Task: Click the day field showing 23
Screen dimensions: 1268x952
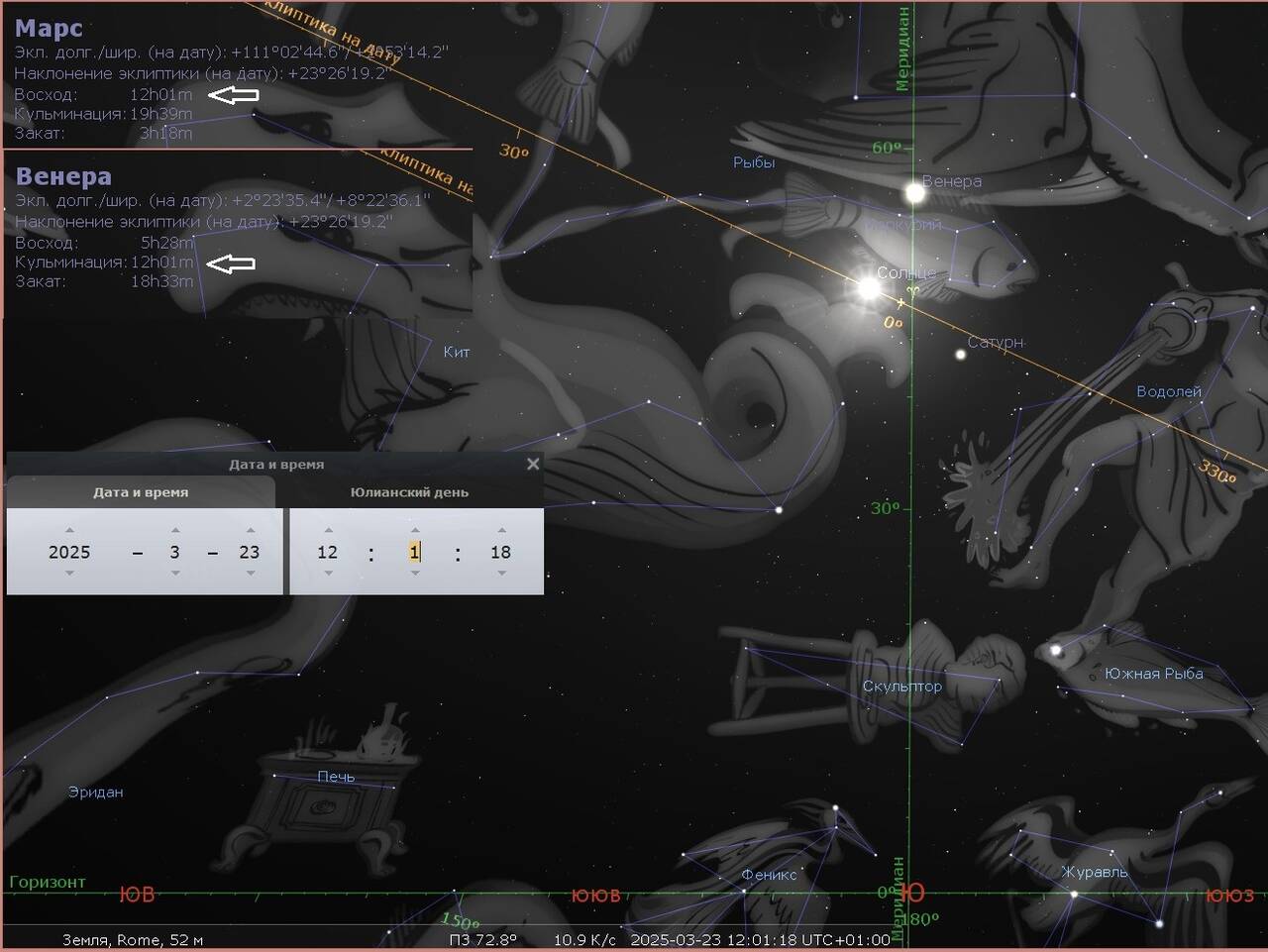Action: pos(250,552)
